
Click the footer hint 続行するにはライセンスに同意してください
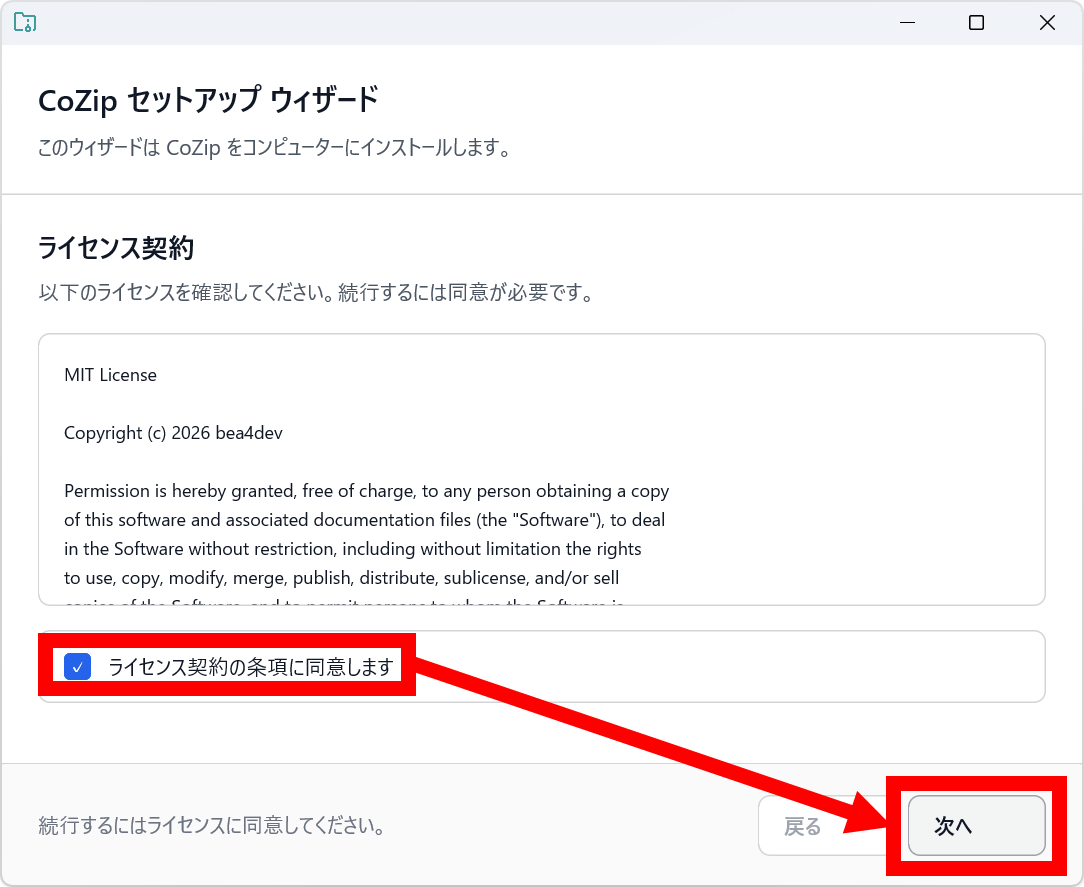pos(212,827)
